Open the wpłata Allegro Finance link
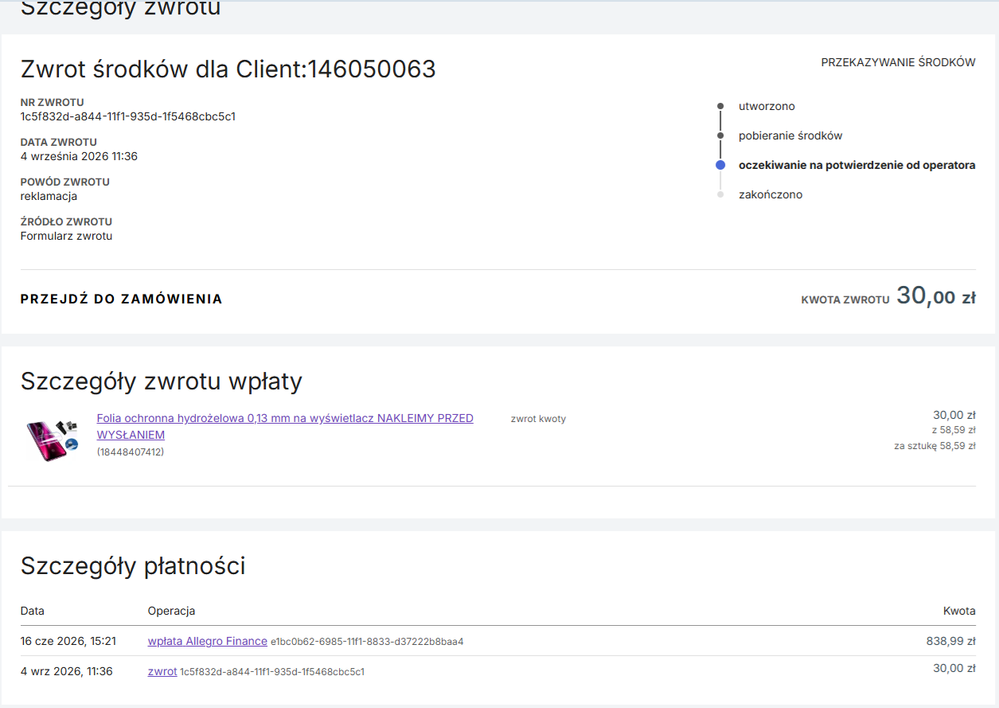 pyautogui.click(x=207, y=641)
